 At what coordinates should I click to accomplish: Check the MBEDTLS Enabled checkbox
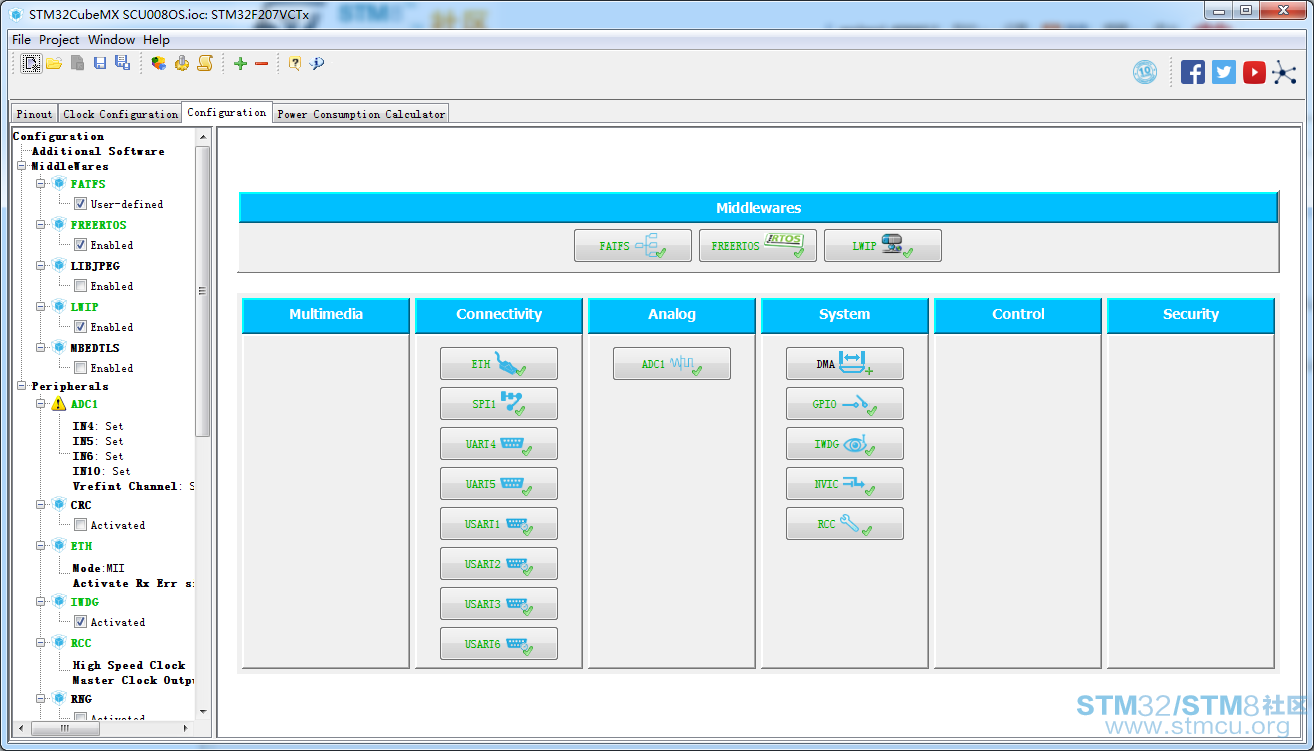tap(80, 368)
